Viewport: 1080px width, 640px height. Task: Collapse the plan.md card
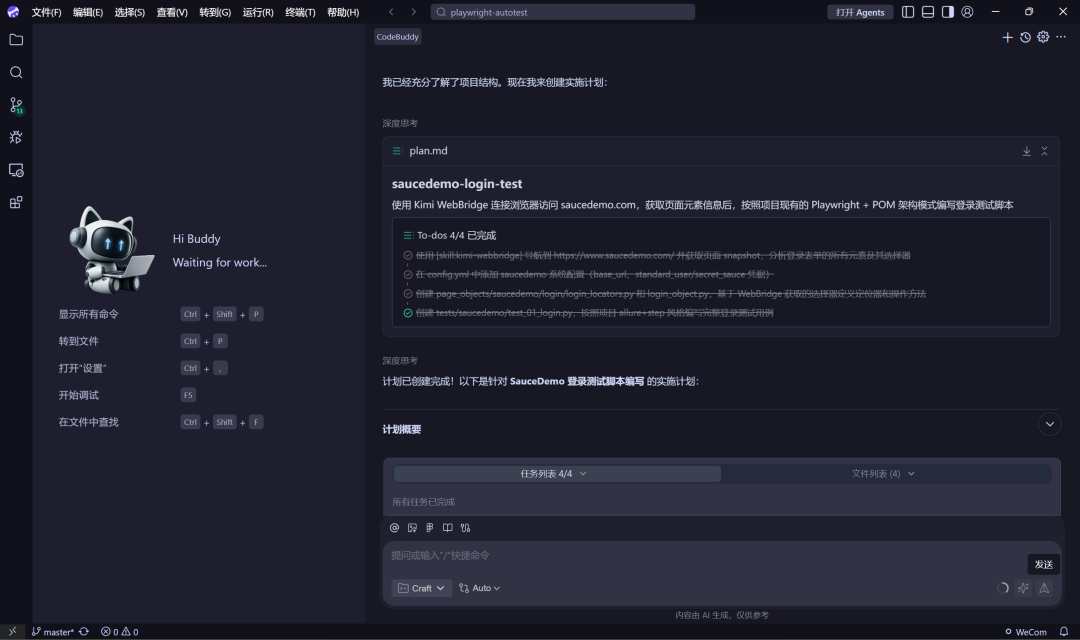tap(1044, 151)
